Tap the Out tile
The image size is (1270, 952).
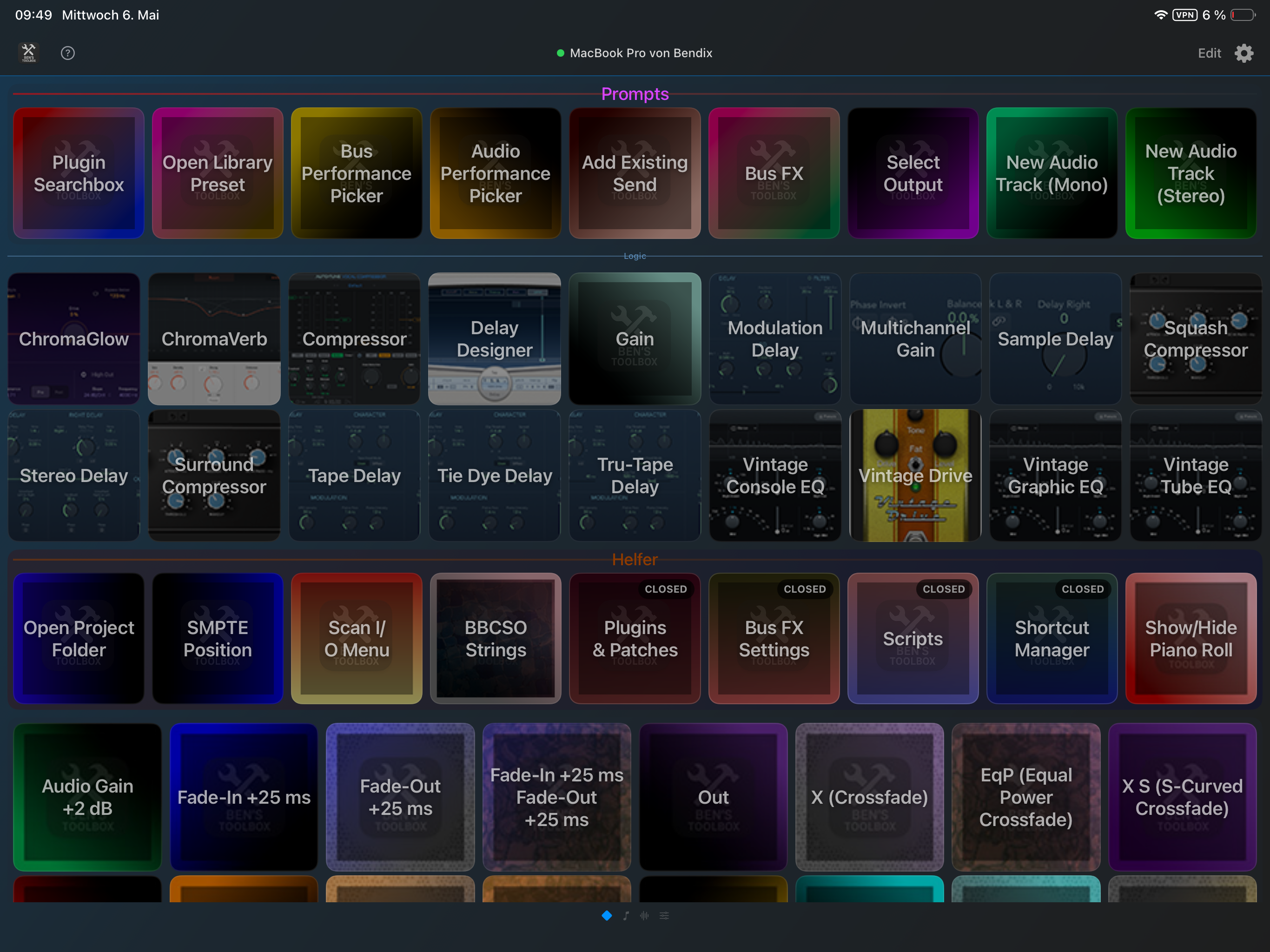[713, 797]
